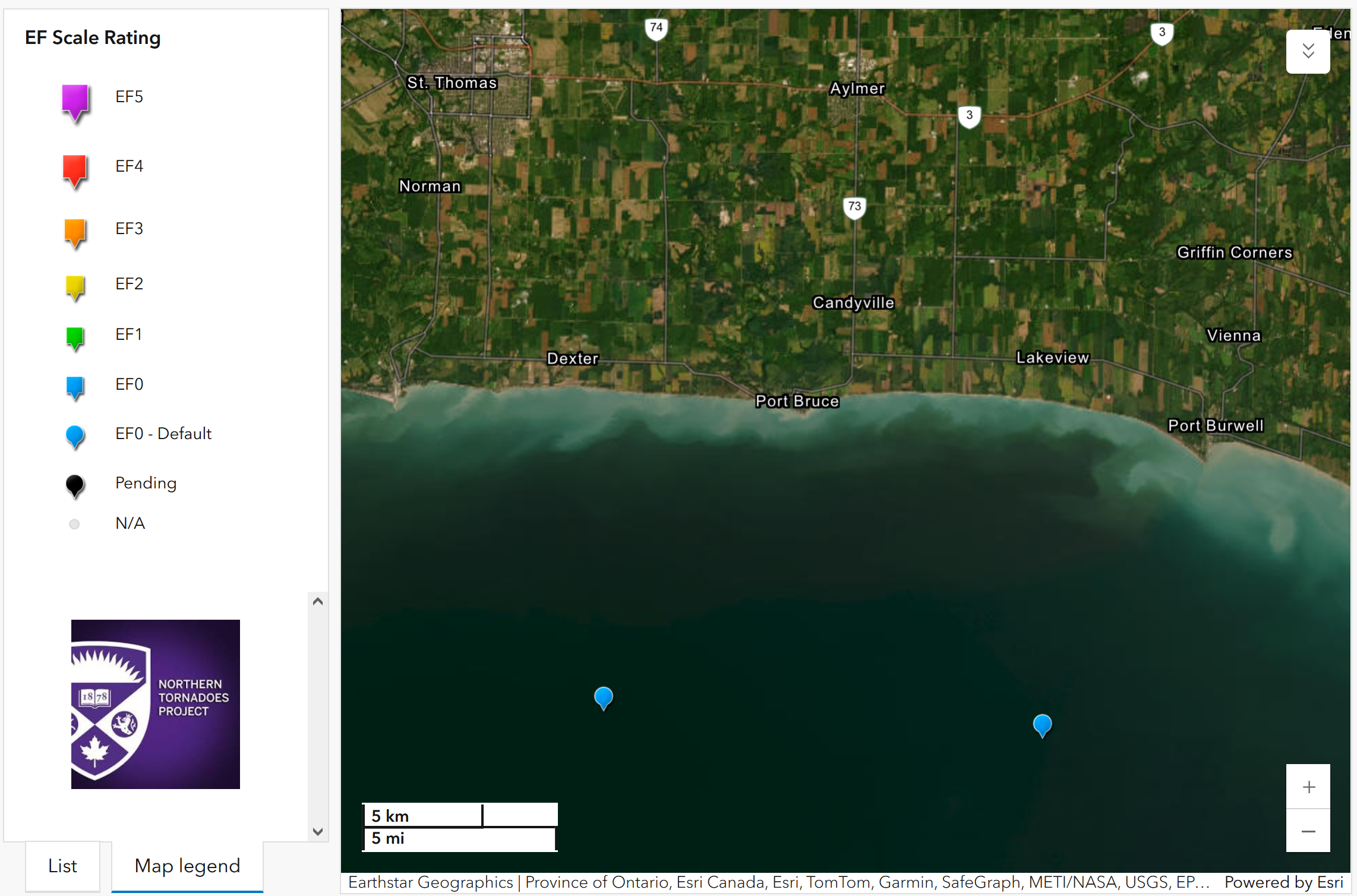Click the EF0 - Default legend label
The image size is (1357, 896).
(163, 433)
